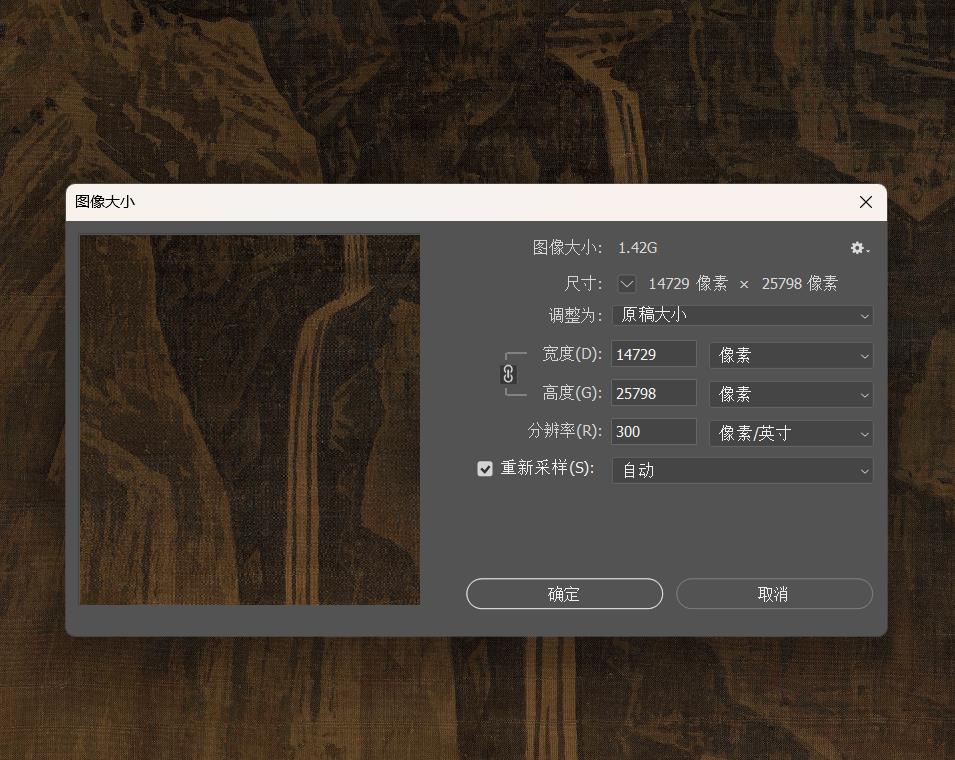Open the width unit 像素 dropdown
This screenshot has width=955, height=760.
791,355
